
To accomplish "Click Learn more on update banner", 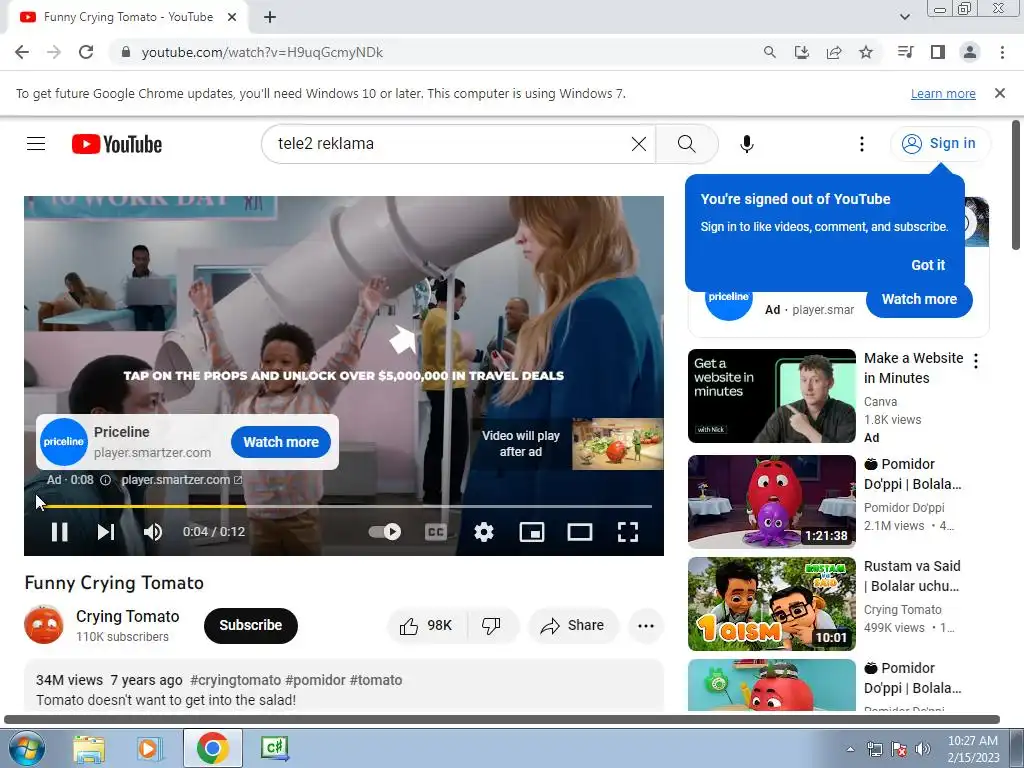I will pos(943,93).
